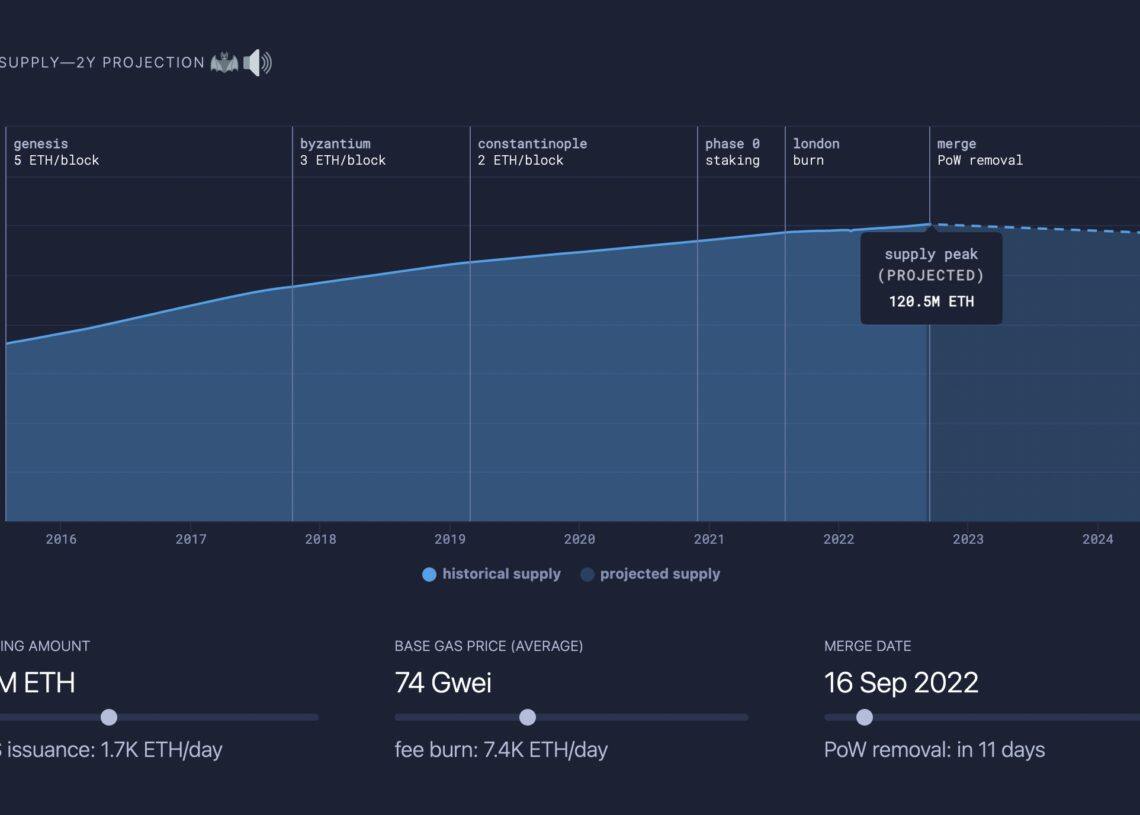Click the merge date slider handle
Viewport: 1140px width, 815px height.
[x=865, y=717]
